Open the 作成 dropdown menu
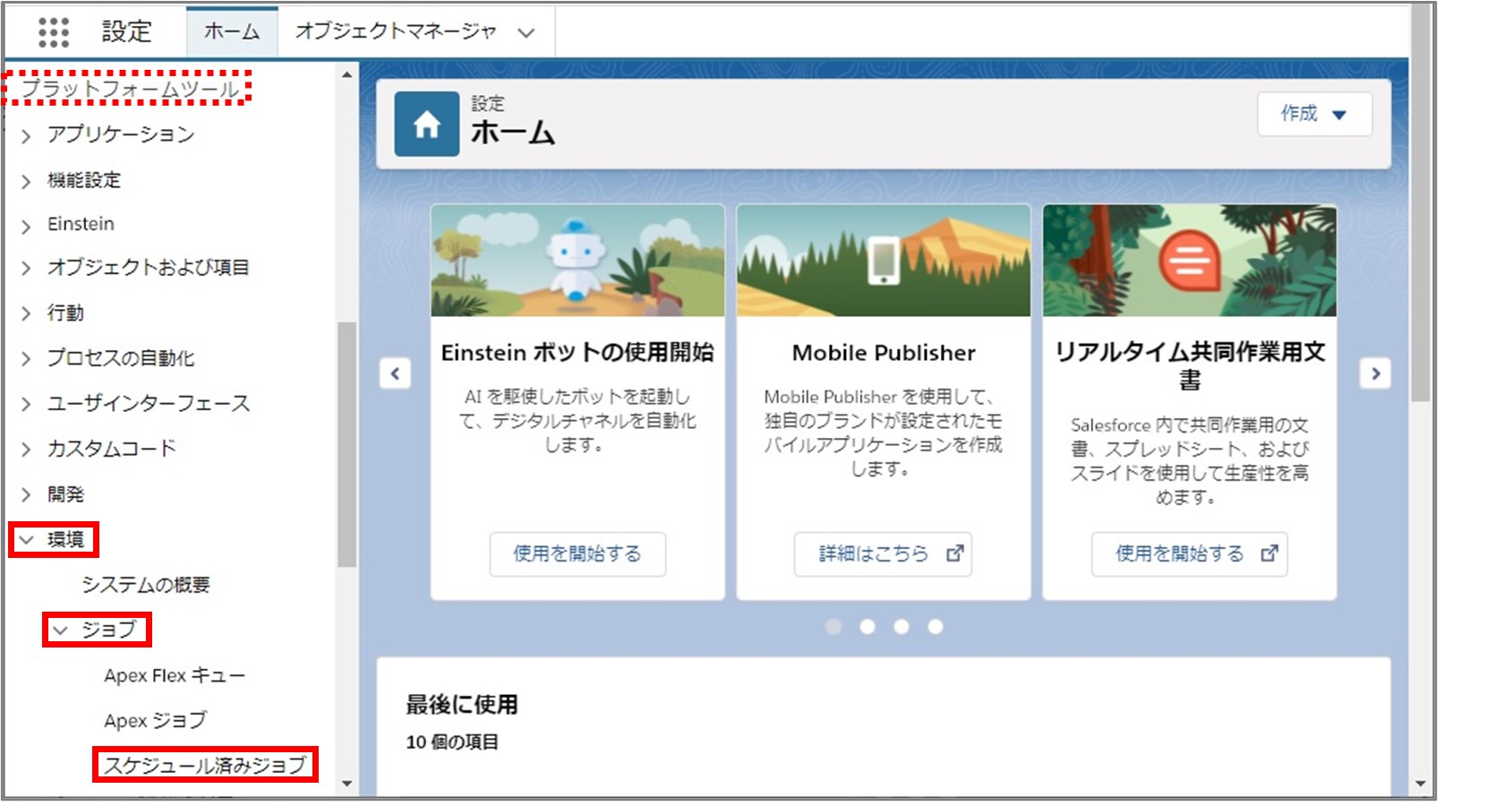 [1313, 115]
